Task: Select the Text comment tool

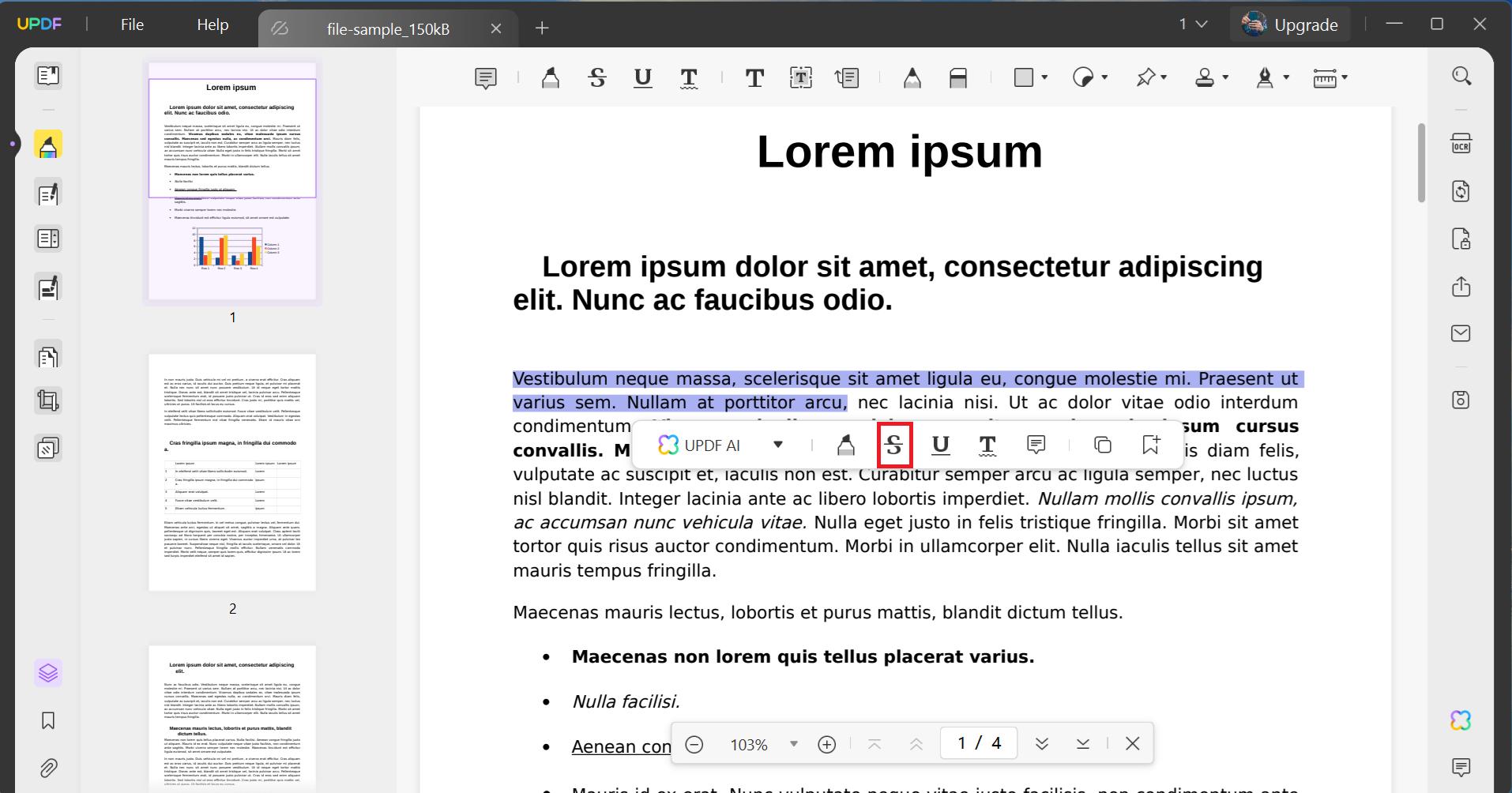Action: (x=754, y=77)
